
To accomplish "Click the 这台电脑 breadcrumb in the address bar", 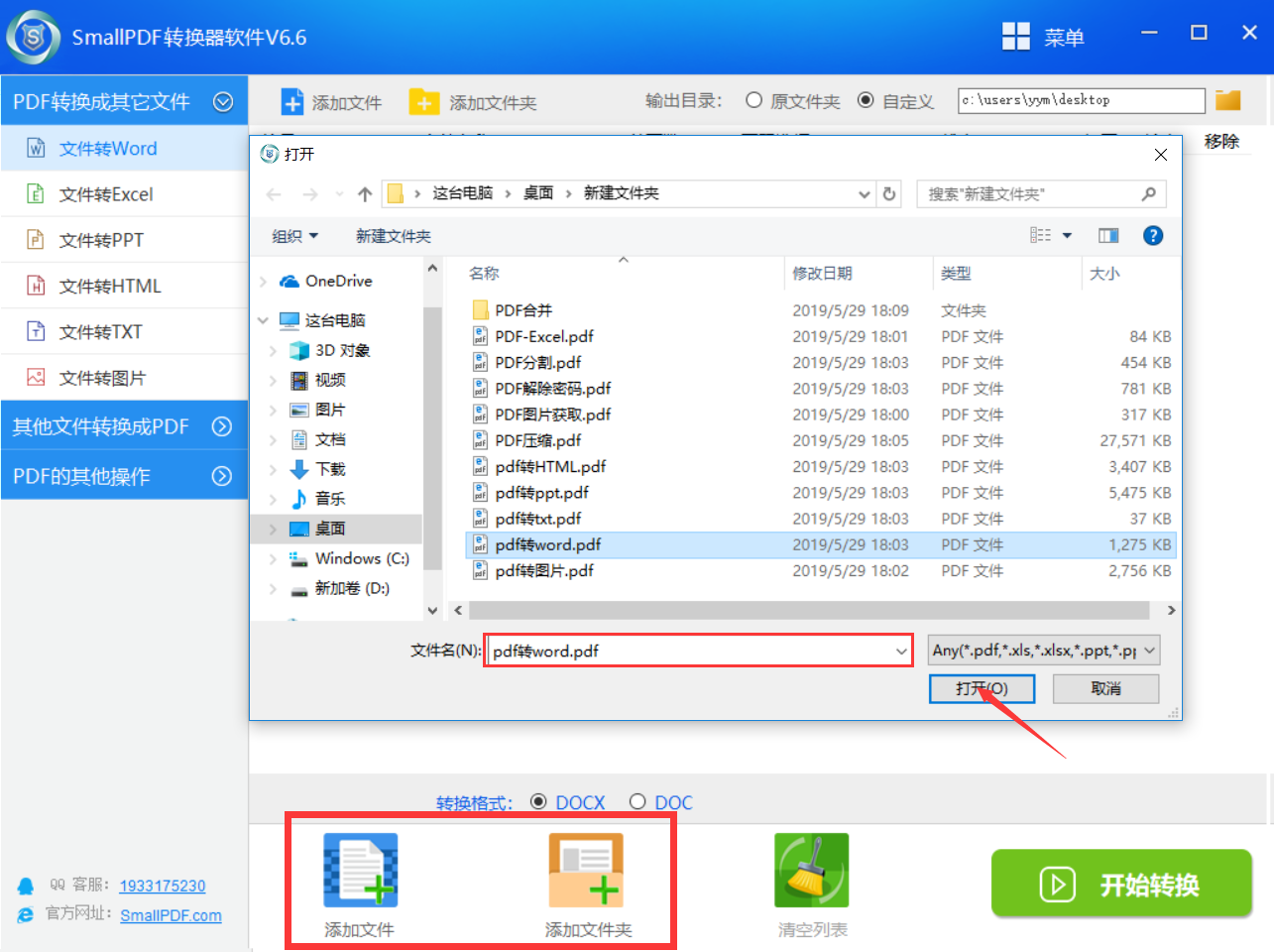I will click(463, 193).
